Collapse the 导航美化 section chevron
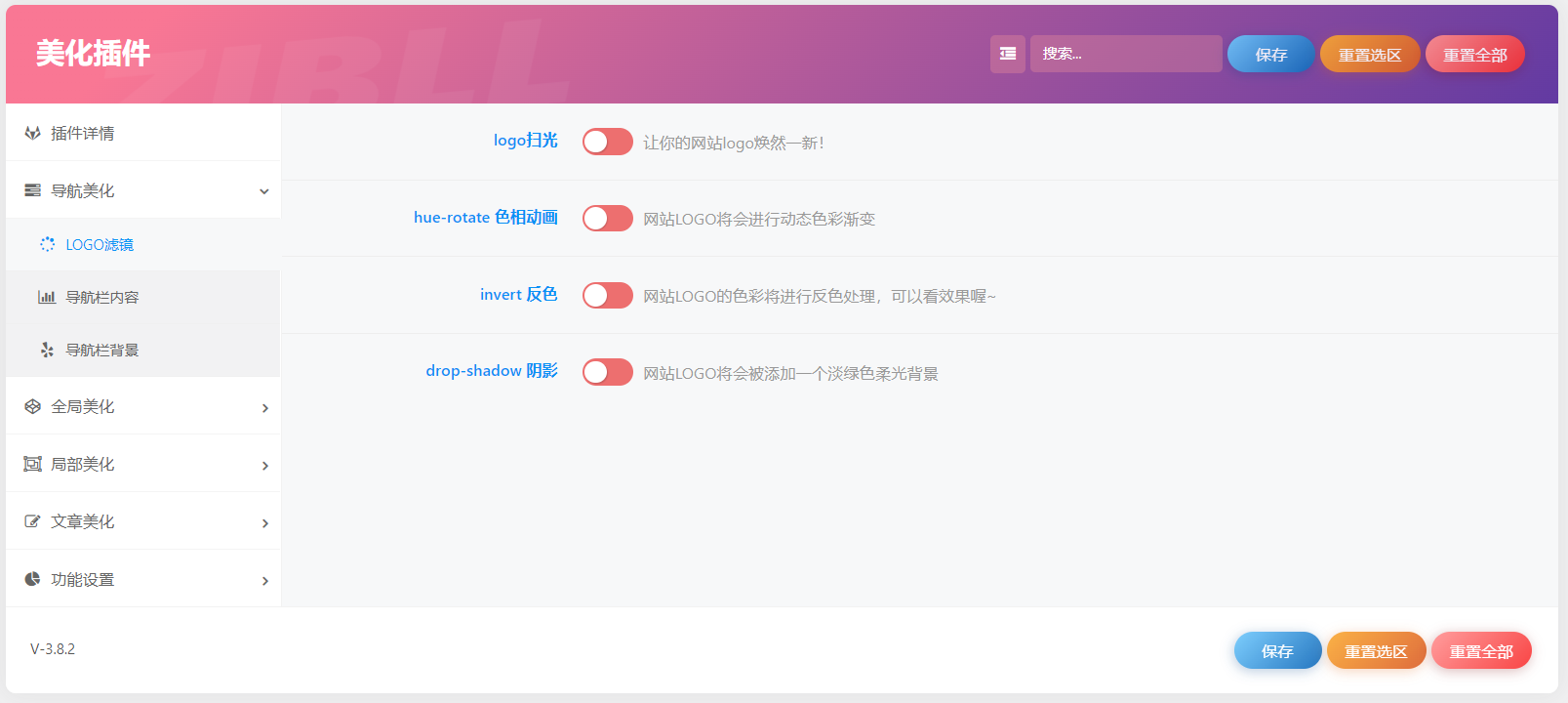The width and height of the screenshot is (1568, 703). point(263,191)
